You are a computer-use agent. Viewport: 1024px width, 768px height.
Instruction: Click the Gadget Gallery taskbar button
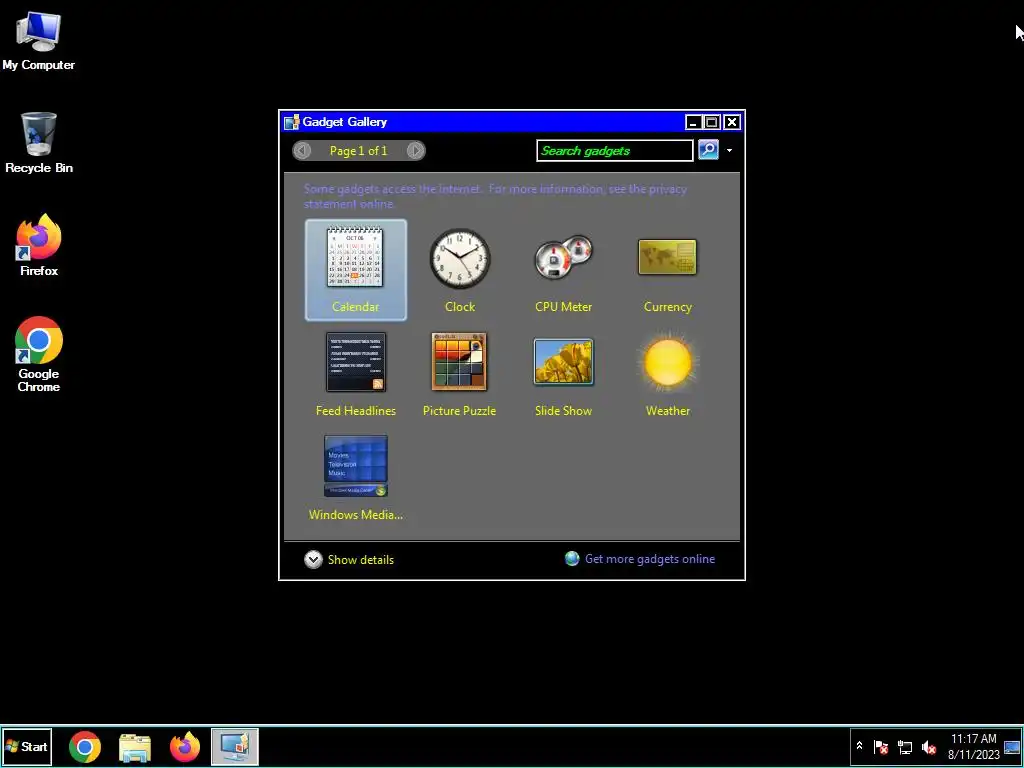click(x=235, y=746)
